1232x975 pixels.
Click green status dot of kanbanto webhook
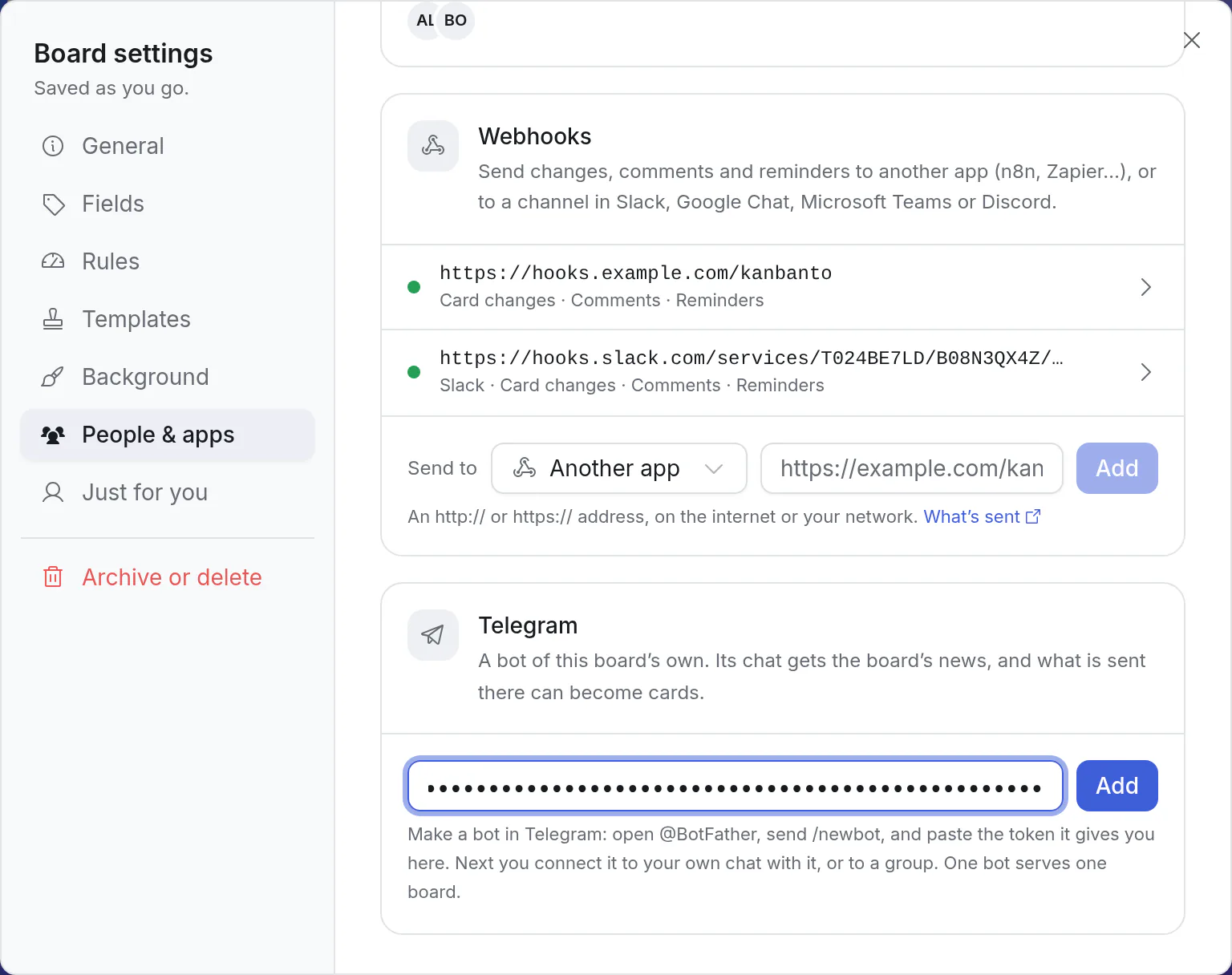coord(414,287)
